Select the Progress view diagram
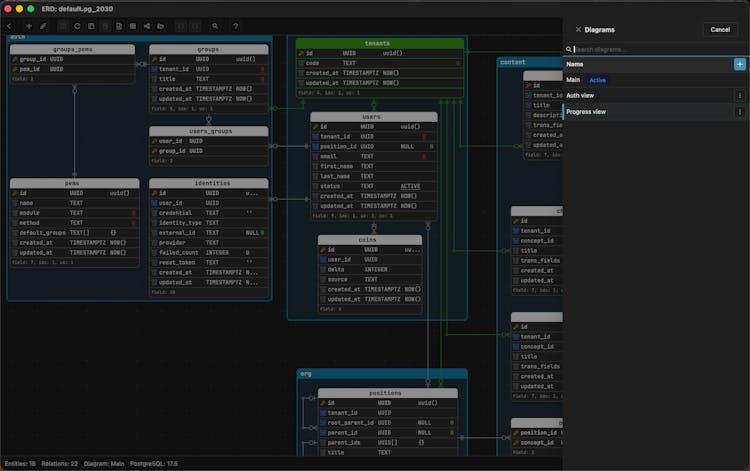 tap(586, 112)
